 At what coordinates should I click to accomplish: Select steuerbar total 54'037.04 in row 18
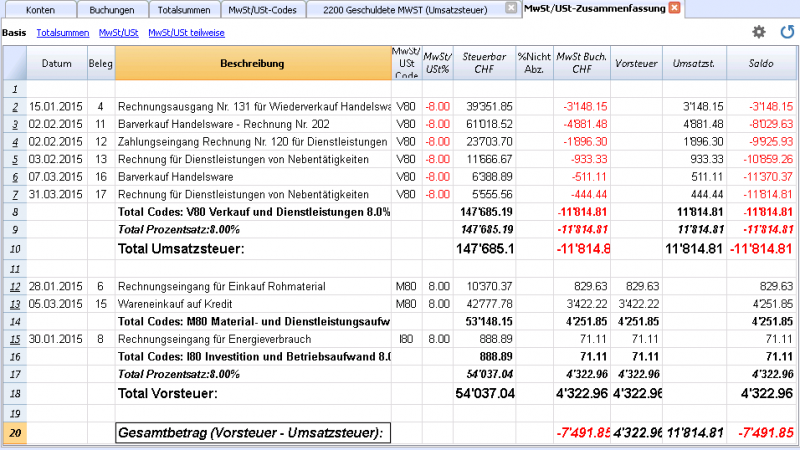click(x=484, y=393)
